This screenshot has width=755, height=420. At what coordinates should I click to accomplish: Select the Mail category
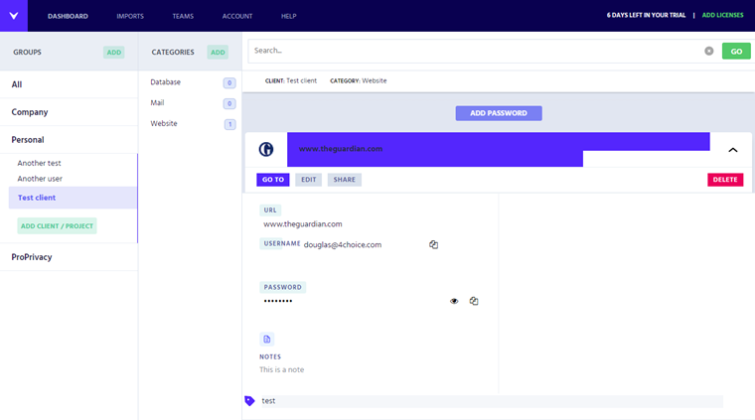click(157, 103)
